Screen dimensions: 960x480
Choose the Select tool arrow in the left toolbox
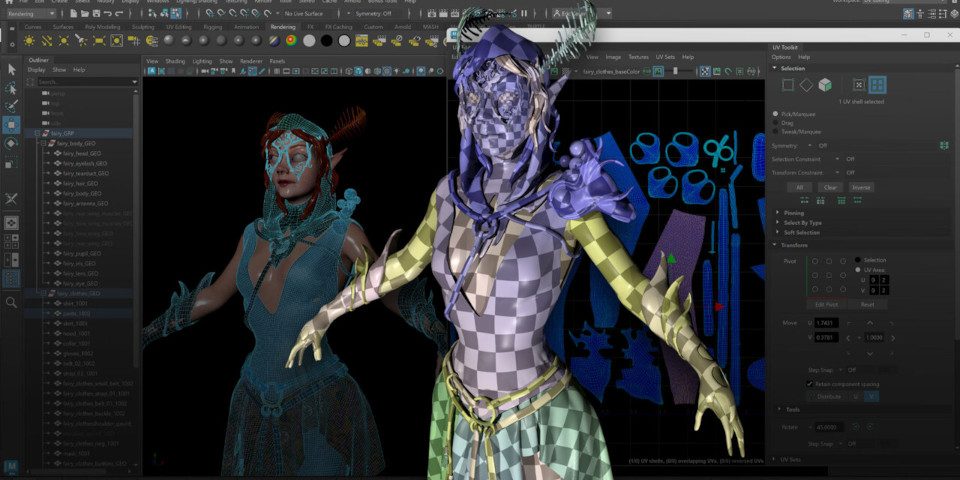pos(11,69)
